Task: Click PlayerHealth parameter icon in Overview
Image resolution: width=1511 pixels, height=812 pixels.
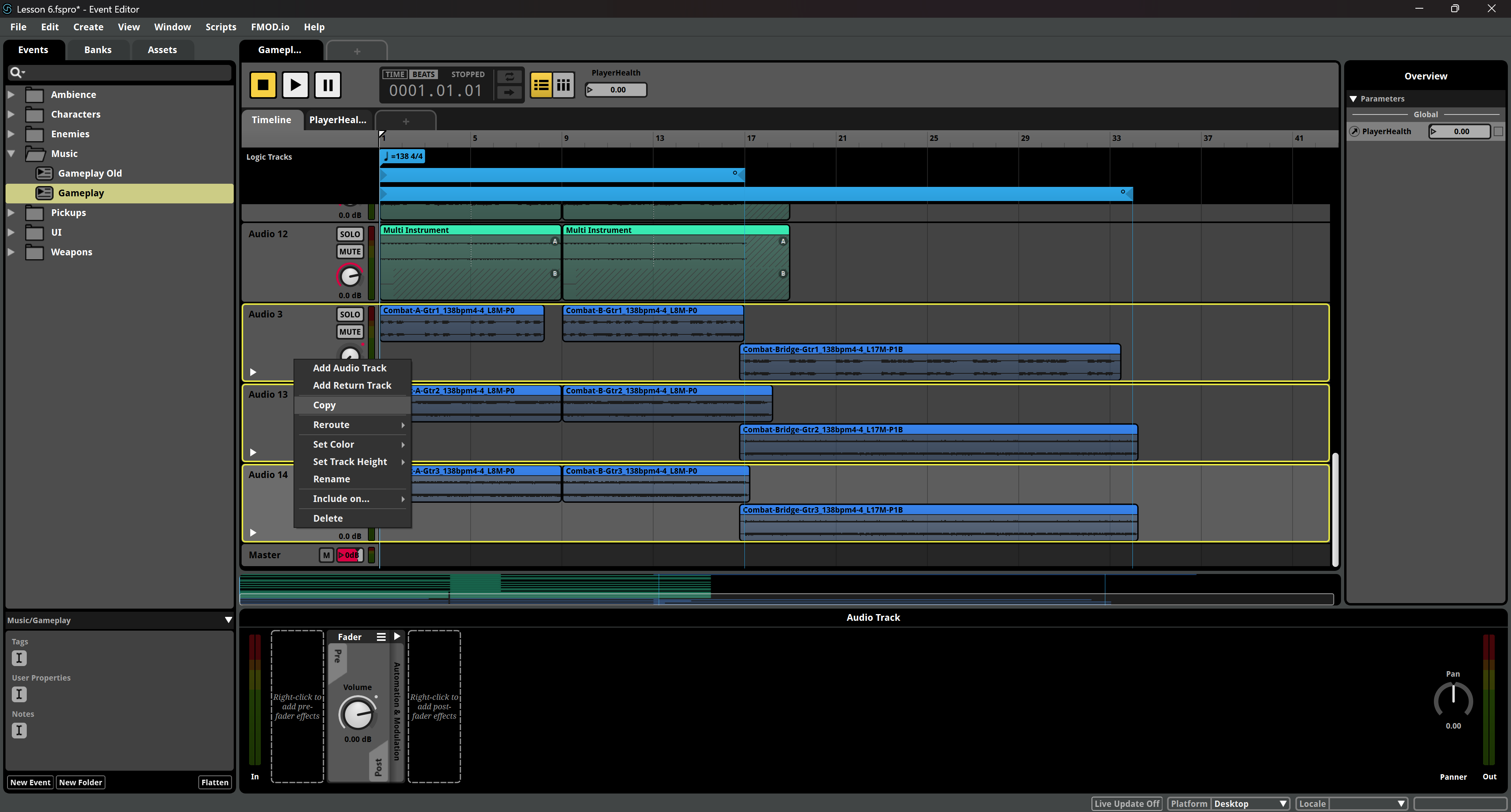Action: (x=1354, y=131)
